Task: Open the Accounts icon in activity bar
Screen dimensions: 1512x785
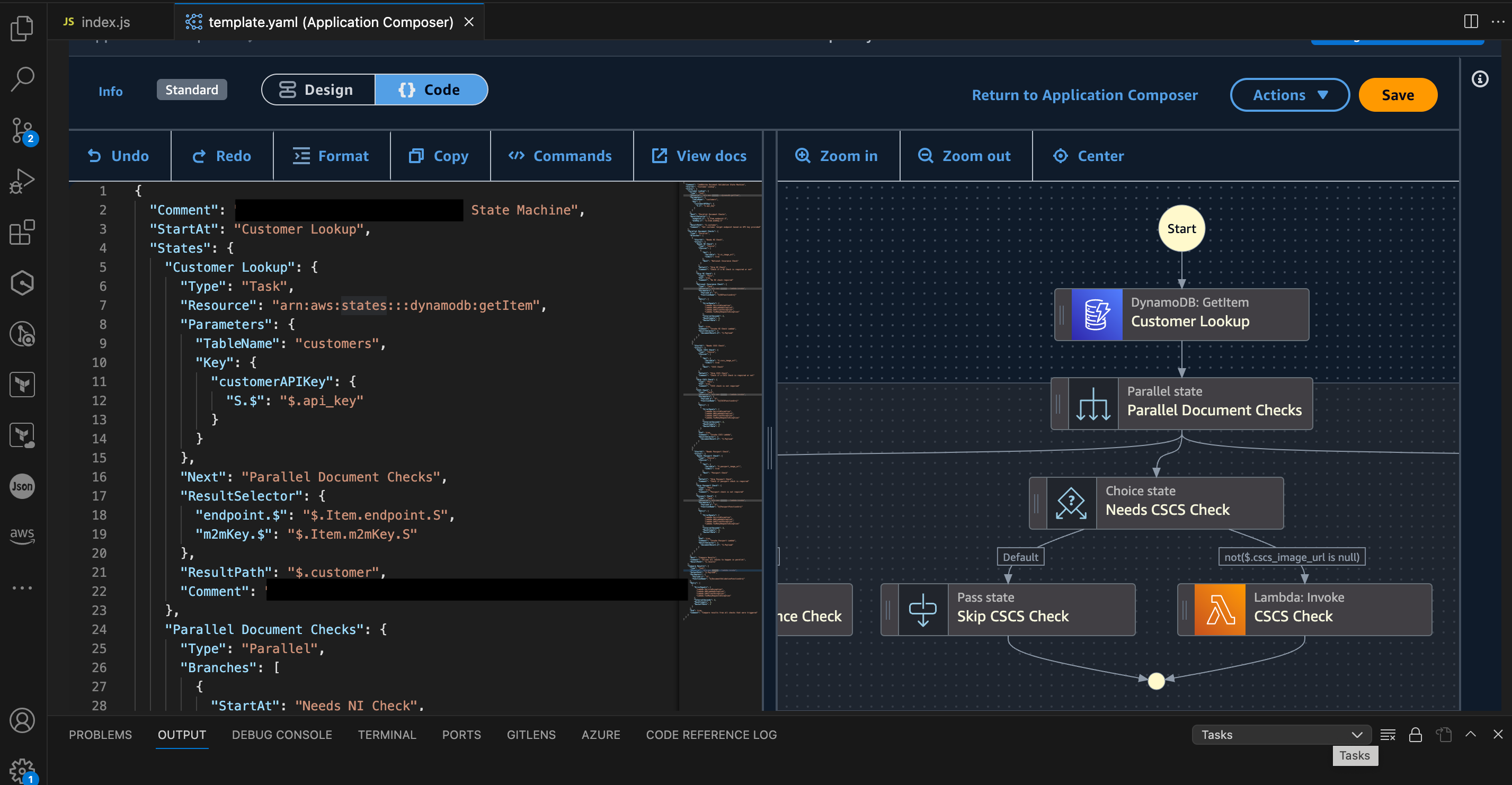Action: pos(22,720)
